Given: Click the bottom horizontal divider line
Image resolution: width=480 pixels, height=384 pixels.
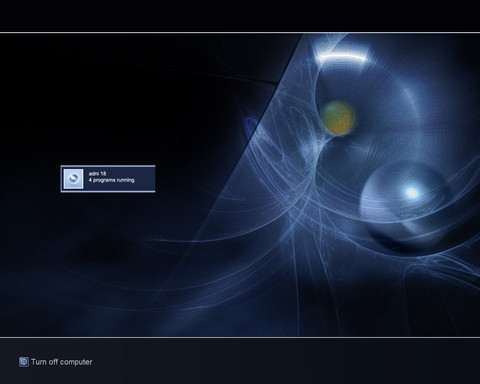Looking at the screenshot, I should (x=240, y=337).
